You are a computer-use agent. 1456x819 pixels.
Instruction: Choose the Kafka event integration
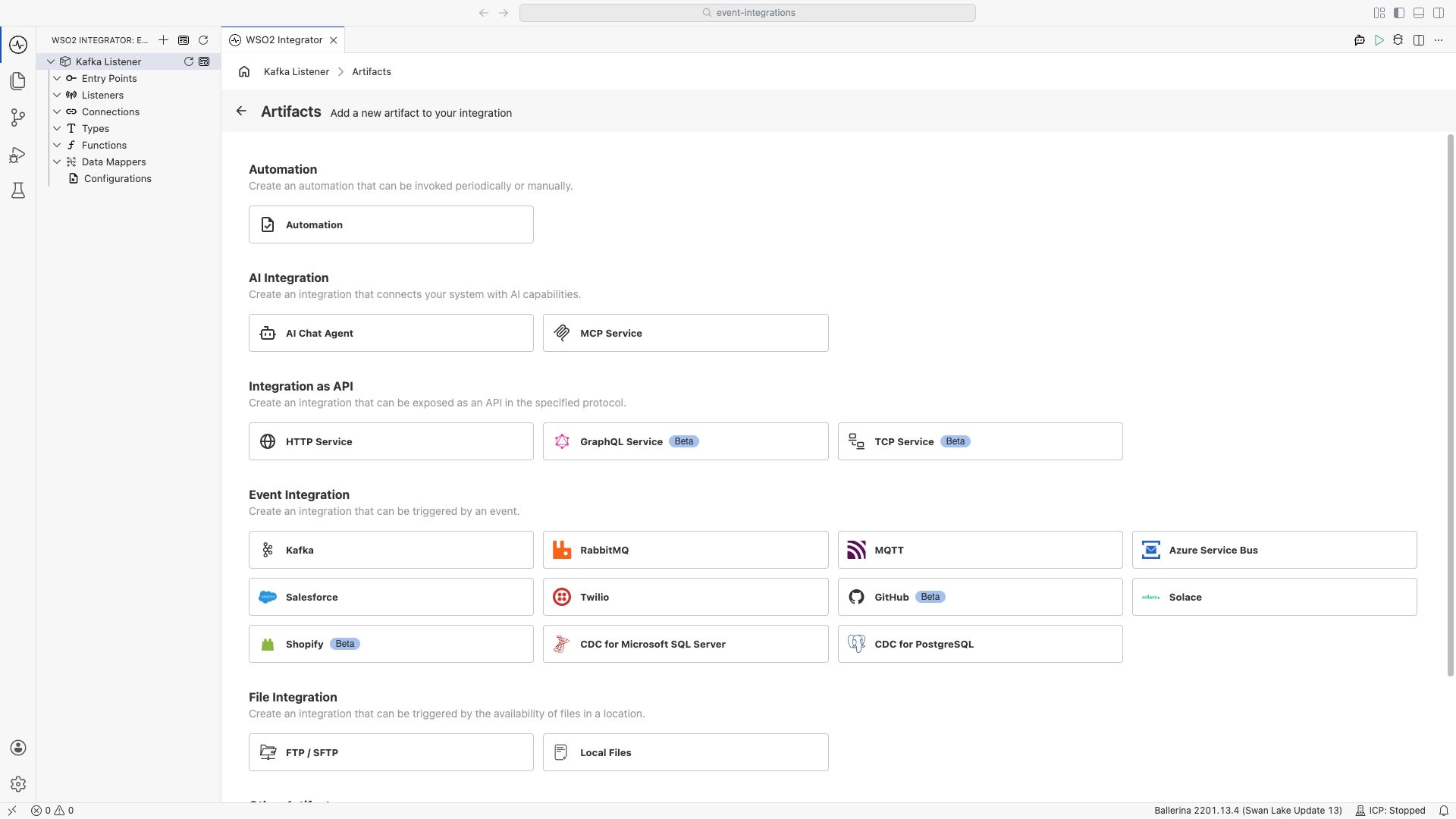click(391, 550)
